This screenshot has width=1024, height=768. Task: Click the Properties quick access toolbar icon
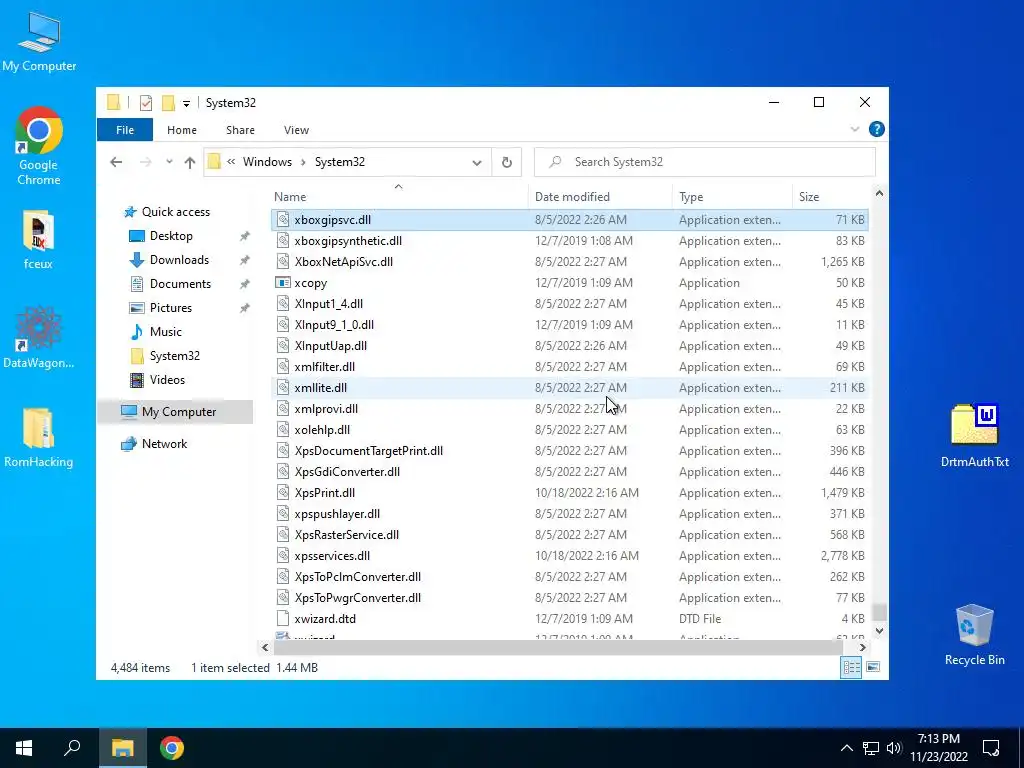[x=146, y=103]
